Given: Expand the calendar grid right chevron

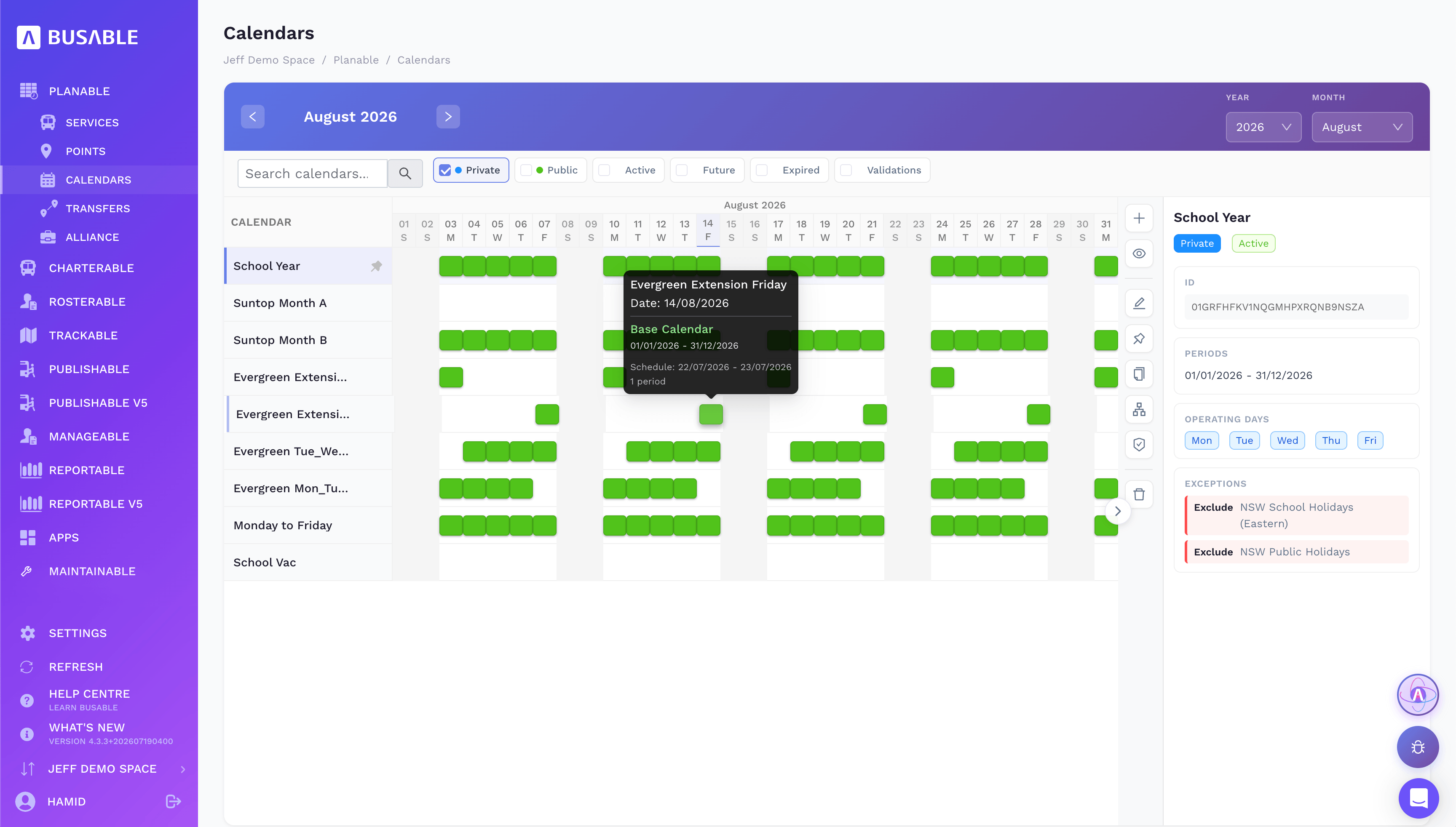Looking at the screenshot, I should (x=1117, y=511).
